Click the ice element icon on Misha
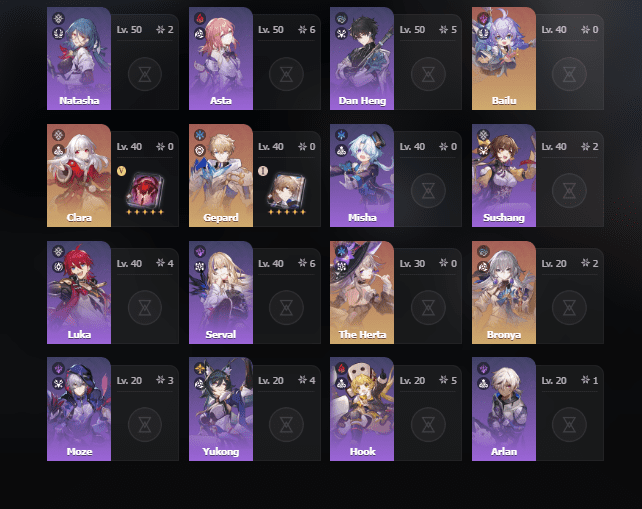Image resolution: width=642 pixels, height=509 pixels. [x=341, y=135]
